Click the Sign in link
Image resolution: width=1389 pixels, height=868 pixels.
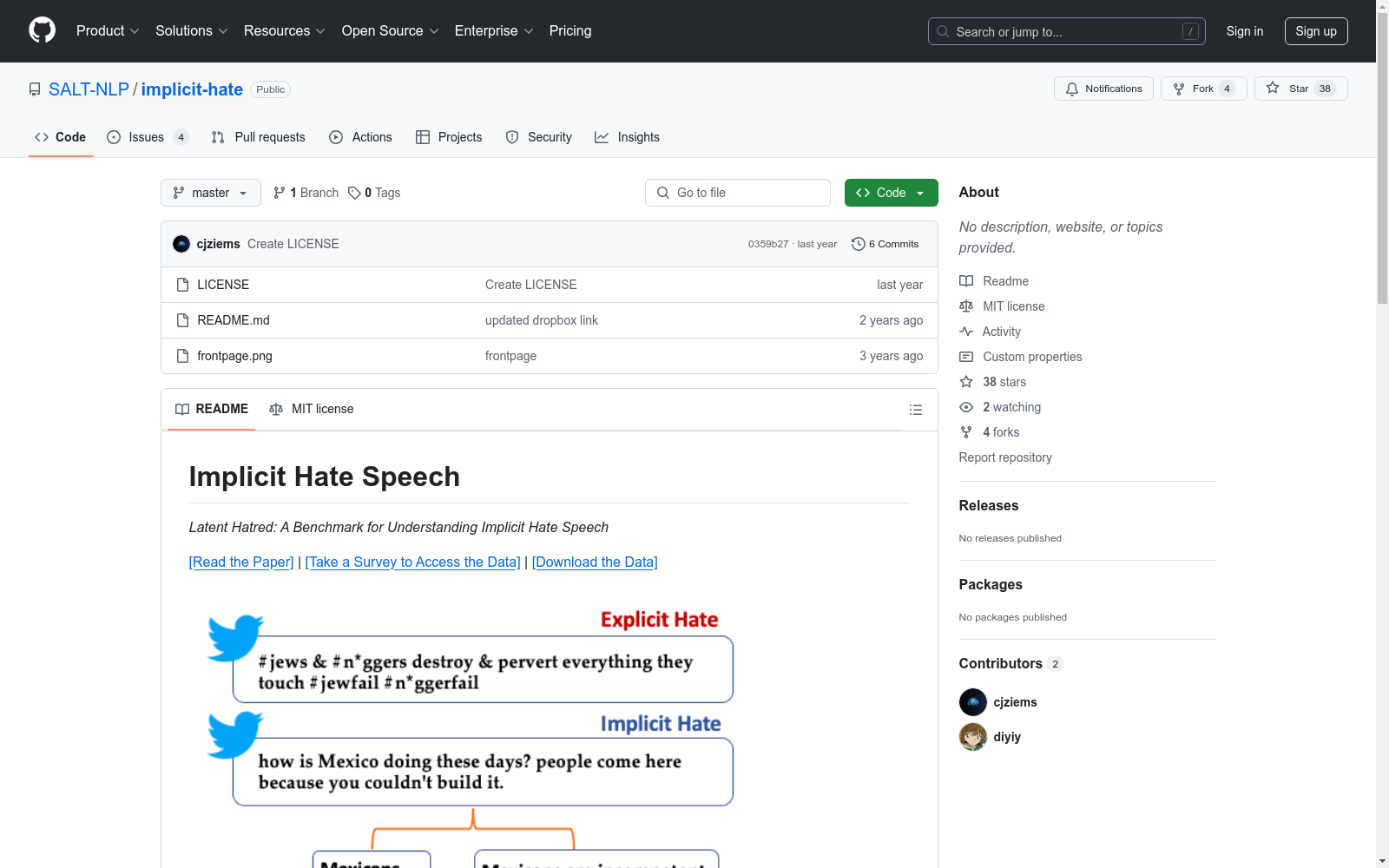point(1245,31)
